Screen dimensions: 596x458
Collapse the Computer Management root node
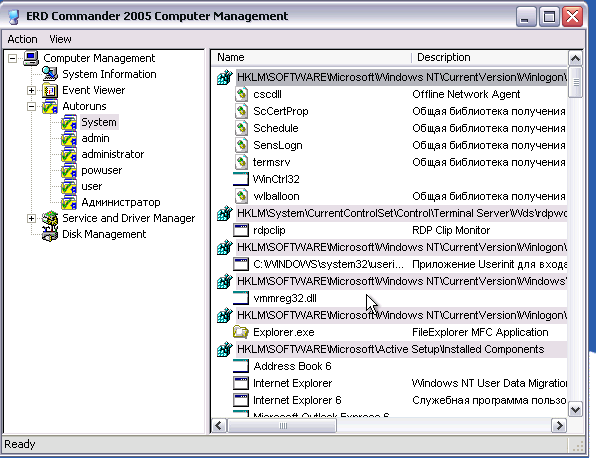tap(13, 58)
